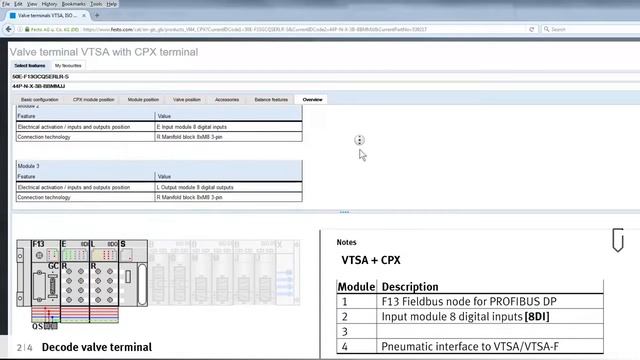
Task: Click Module 3 Connection technology label
Action: pos(44,198)
